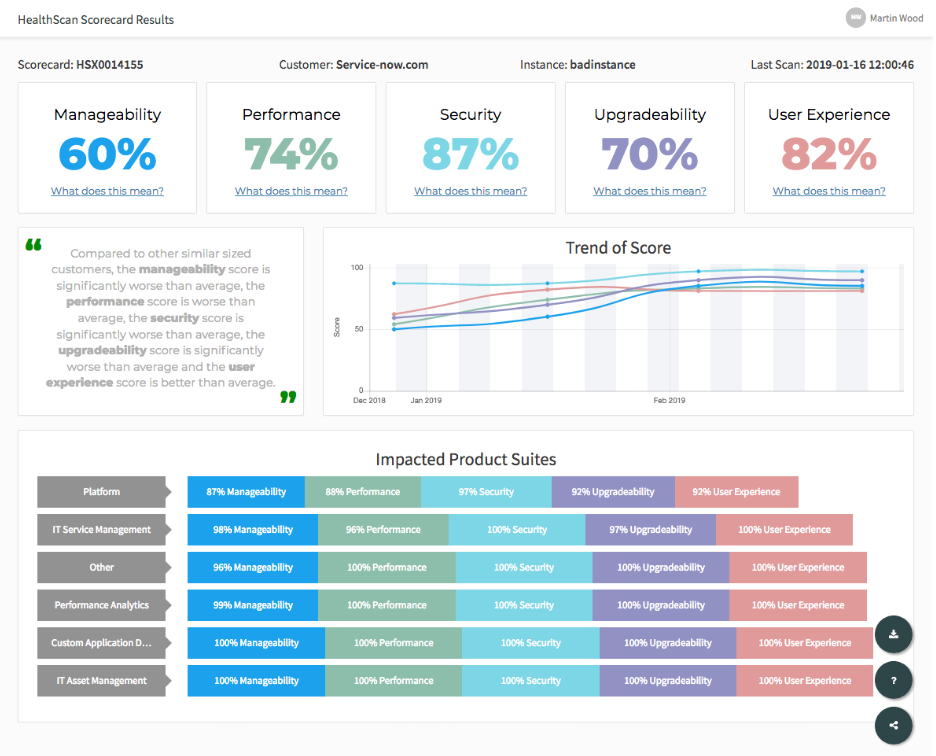The image size is (936, 756).
Task: Select the IT Service Management suite label
Action: point(102,530)
